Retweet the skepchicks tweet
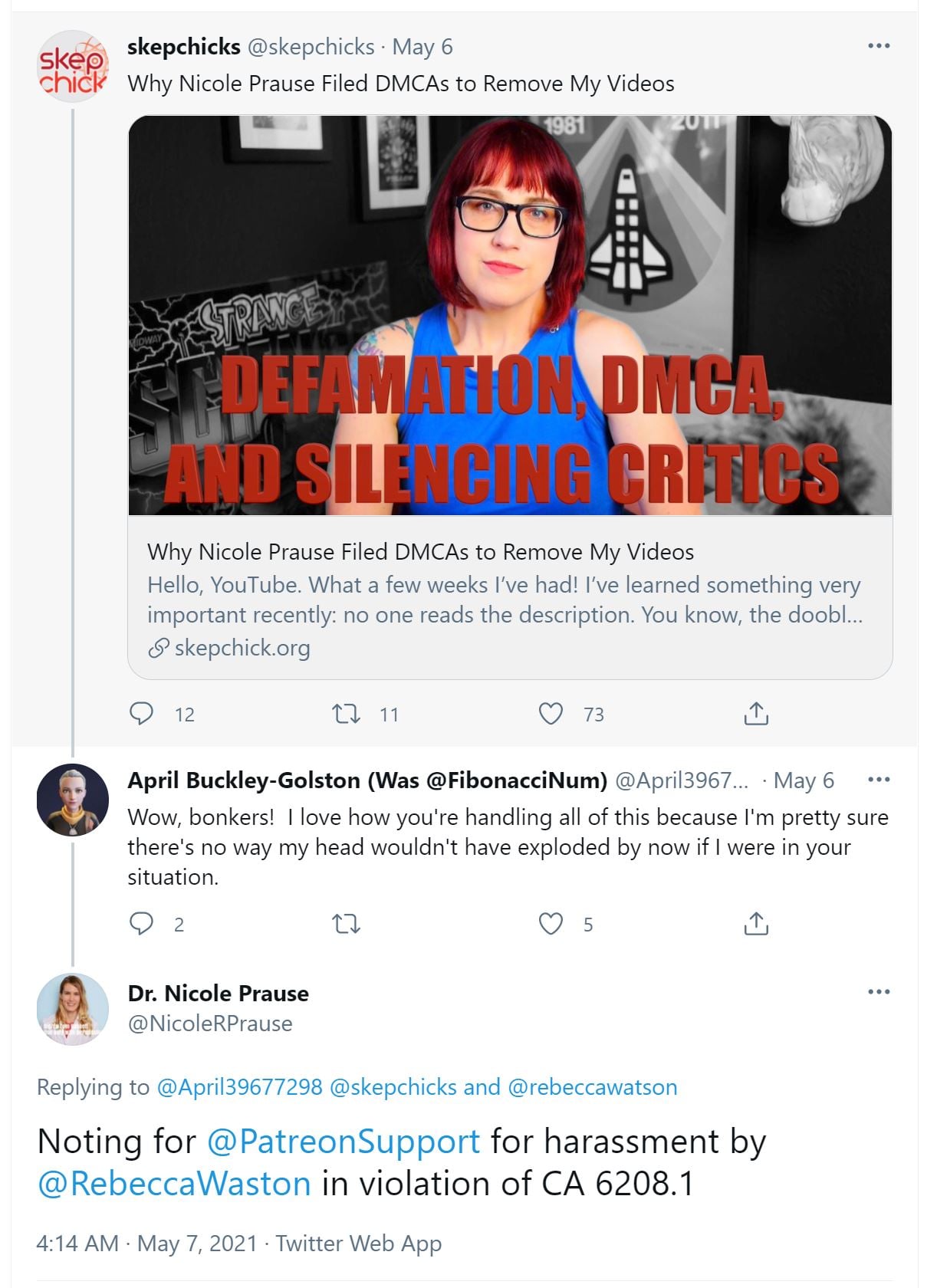This screenshot has width=937, height=1288. [x=346, y=714]
